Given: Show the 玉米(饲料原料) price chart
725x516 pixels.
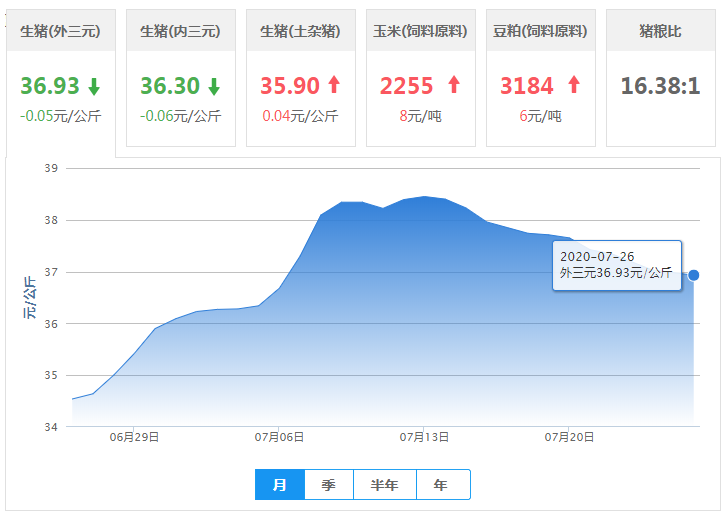Looking at the screenshot, I should 420,31.
